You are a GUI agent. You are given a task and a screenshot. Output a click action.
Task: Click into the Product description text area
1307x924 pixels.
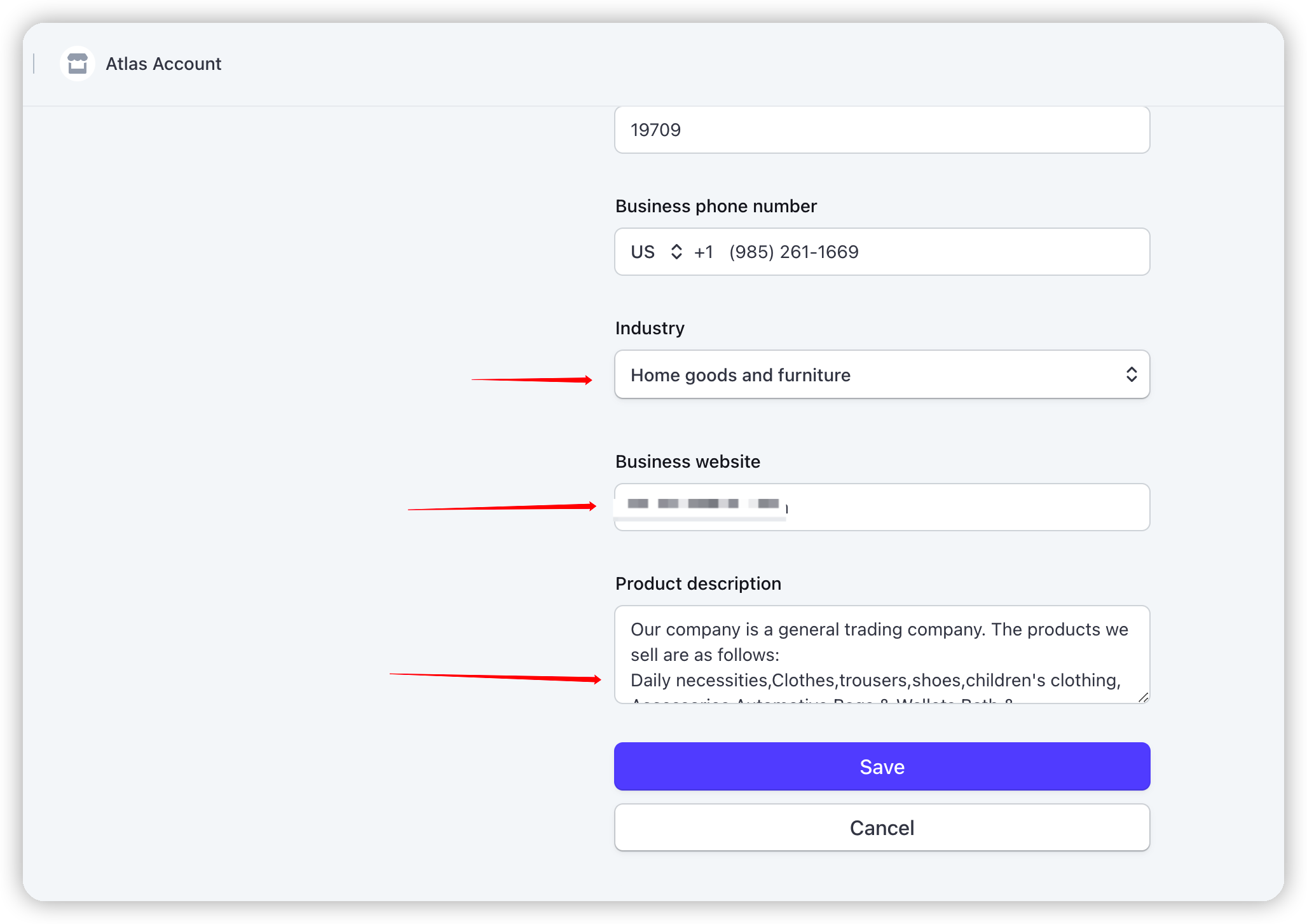(881, 655)
